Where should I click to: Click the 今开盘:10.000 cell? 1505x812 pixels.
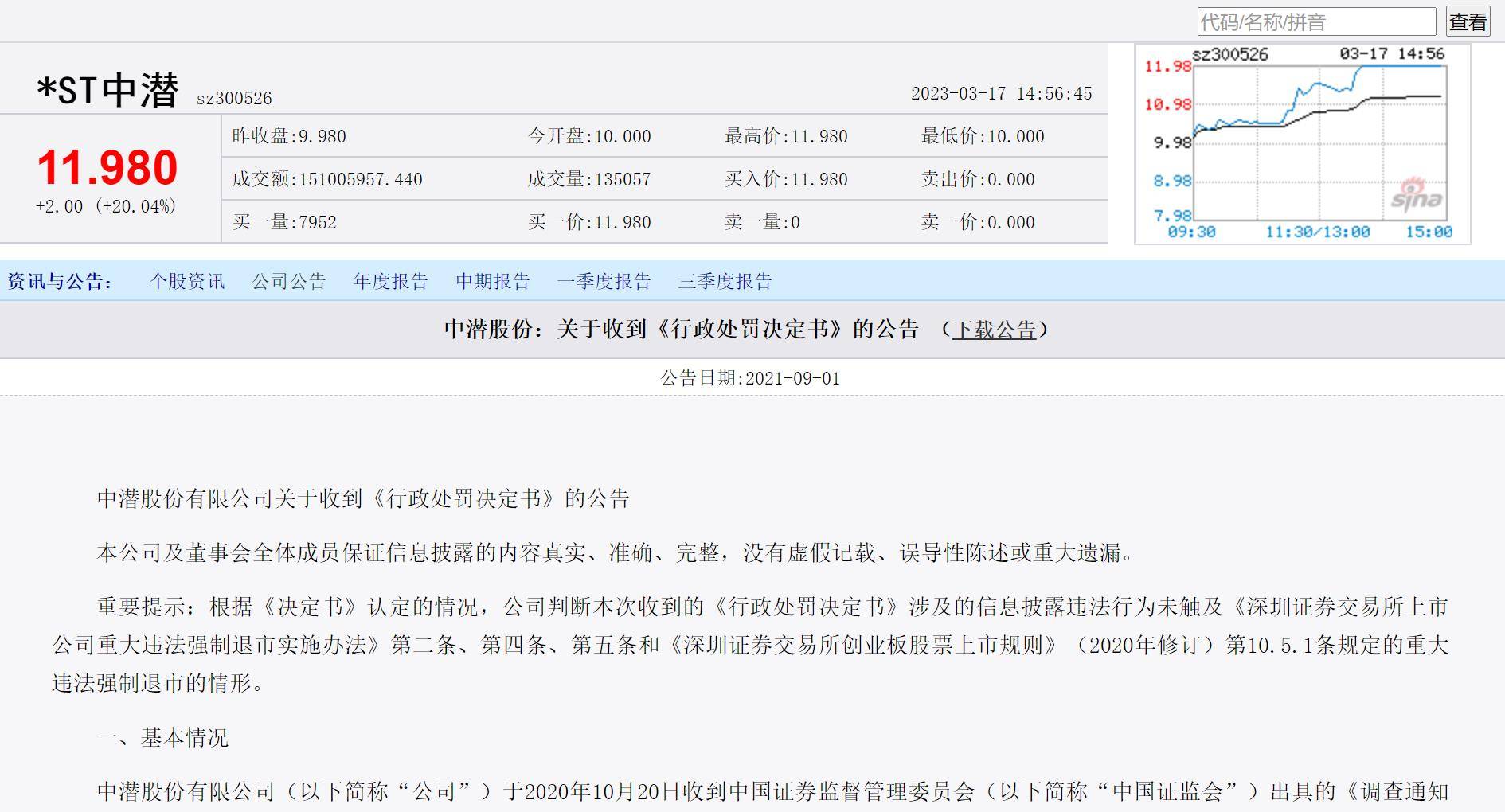click(589, 136)
